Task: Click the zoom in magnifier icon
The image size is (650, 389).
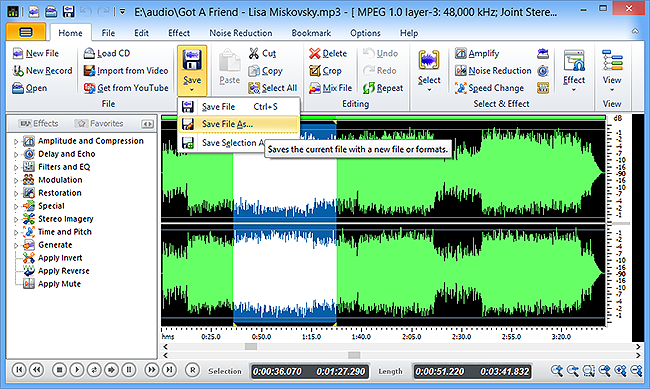Action: pyautogui.click(x=557, y=370)
